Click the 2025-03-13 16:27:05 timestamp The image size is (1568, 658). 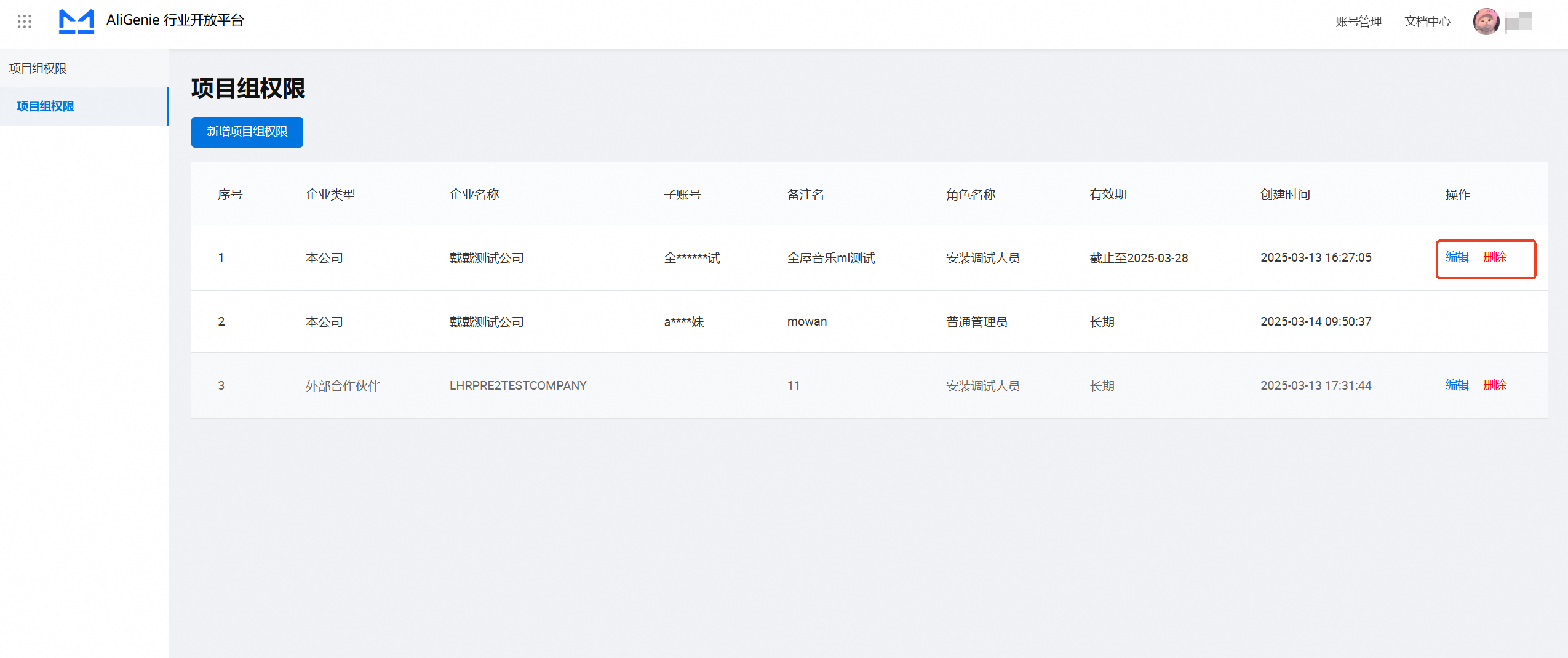(1316, 258)
